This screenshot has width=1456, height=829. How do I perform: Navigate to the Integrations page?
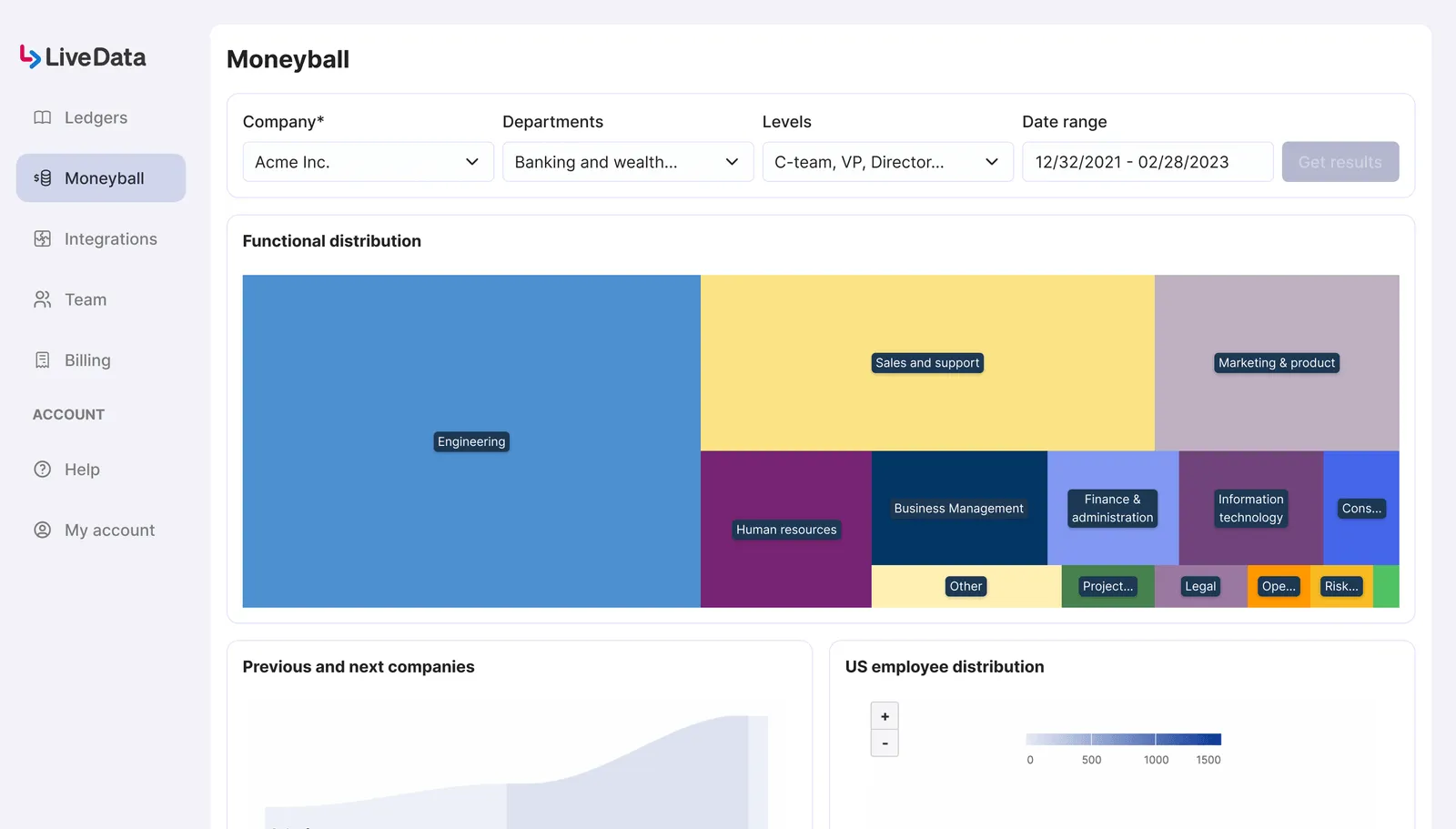110,238
